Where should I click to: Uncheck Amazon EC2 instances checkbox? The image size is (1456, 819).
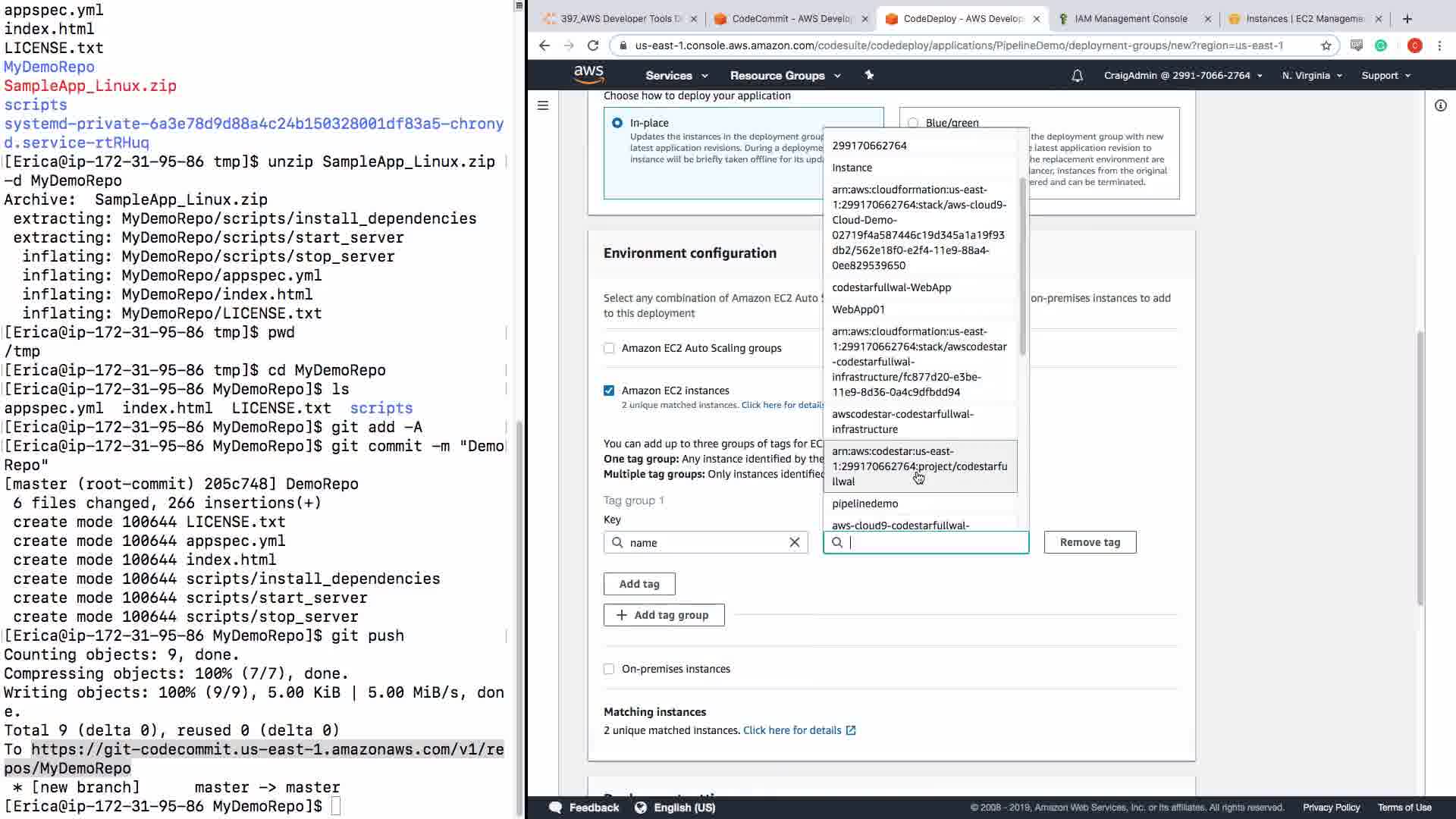coord(609,391)
